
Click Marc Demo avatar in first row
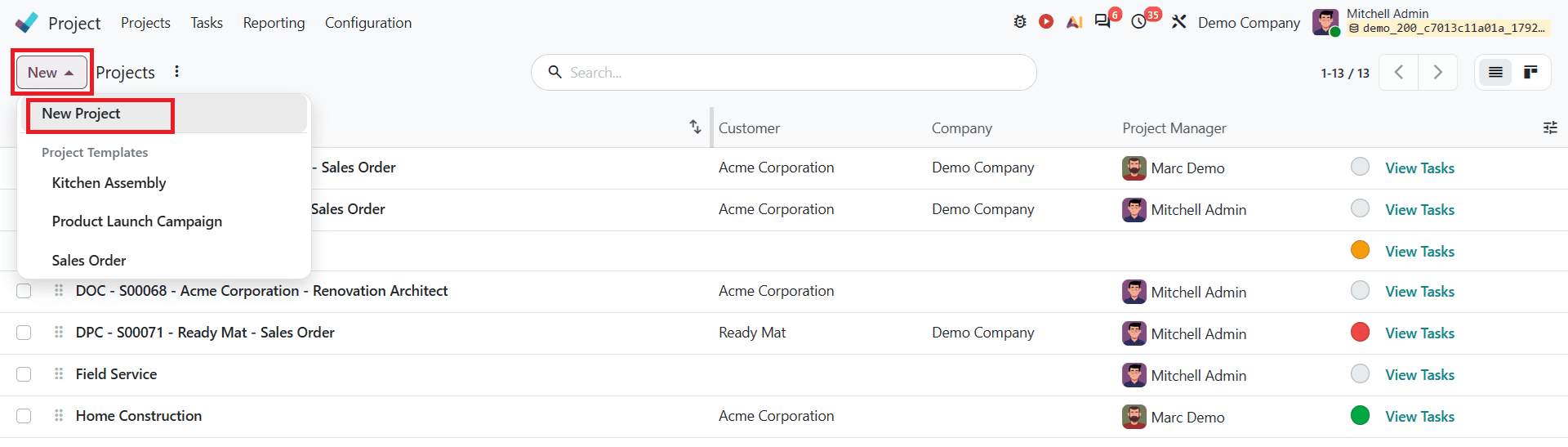tap(1134, 168)
